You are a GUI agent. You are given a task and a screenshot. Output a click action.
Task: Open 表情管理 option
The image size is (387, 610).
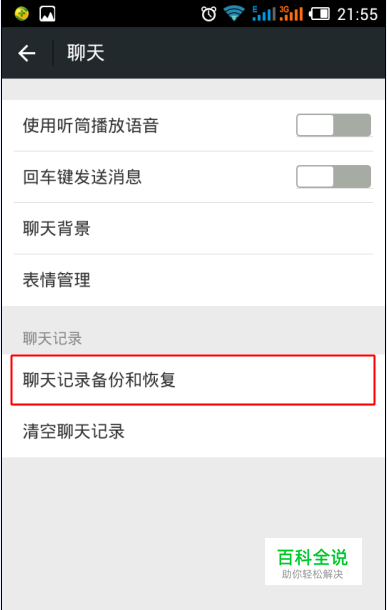(193, 280)
